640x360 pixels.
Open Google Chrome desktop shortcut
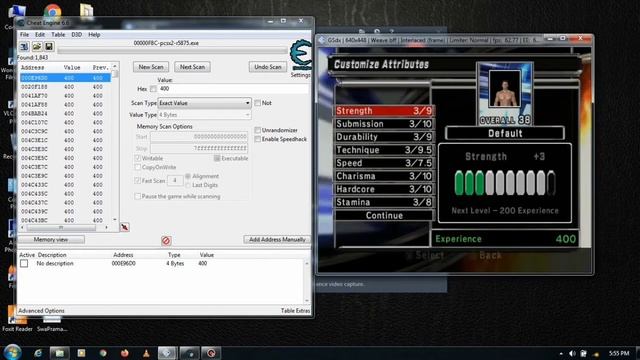coord(52,11)
